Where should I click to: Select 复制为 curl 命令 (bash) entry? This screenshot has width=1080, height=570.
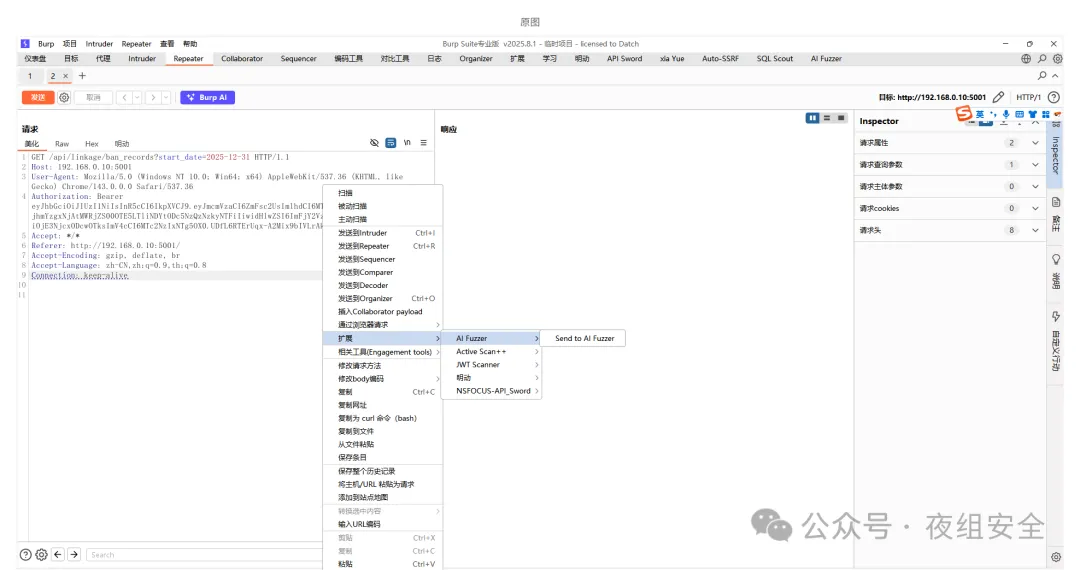(x=383, y=419)
